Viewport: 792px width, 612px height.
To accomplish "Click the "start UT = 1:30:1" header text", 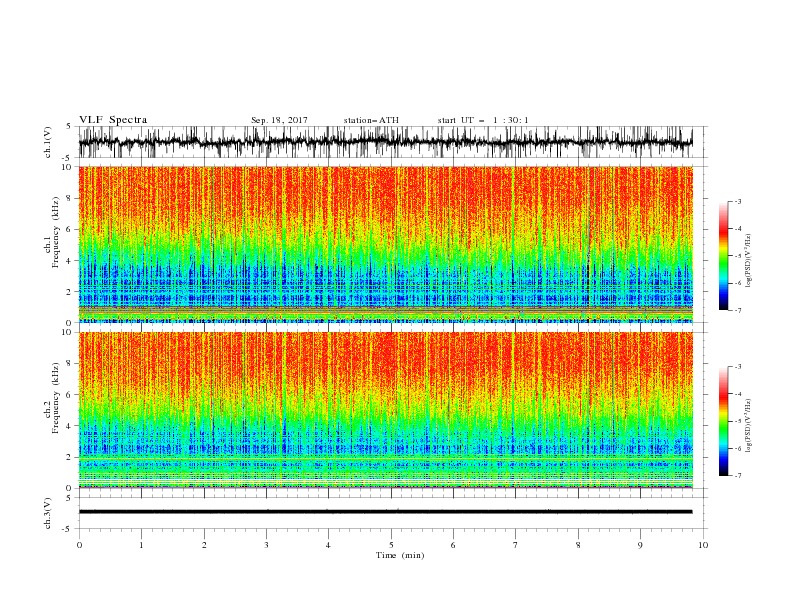I will click(x=483, y=120).
